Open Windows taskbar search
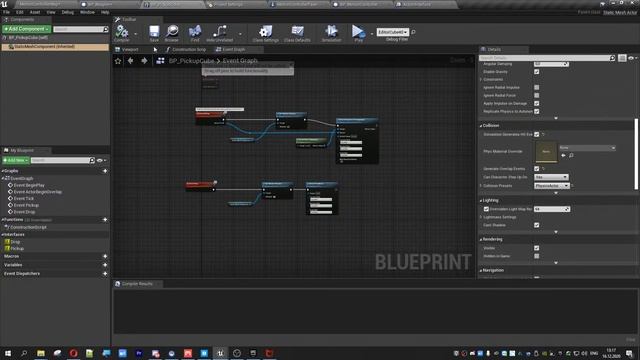Viewport: 640px width, 360px height. 24,353
